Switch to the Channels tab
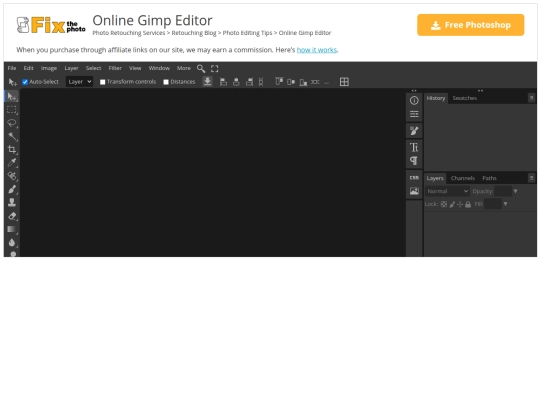 pos(463,178)
